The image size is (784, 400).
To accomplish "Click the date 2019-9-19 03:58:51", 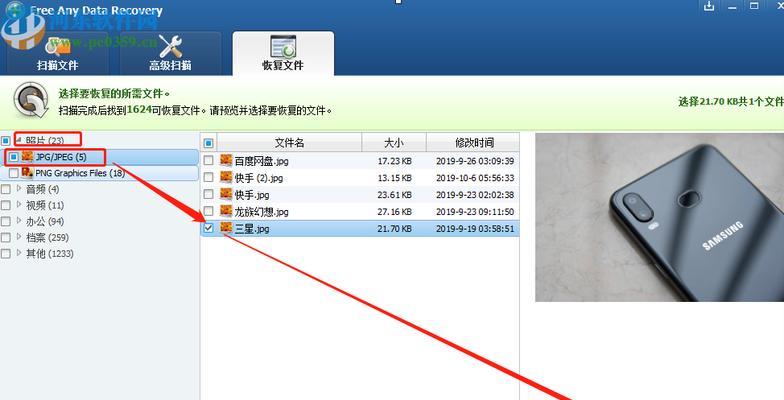I will pyautogui.click(x=475, y=229).
